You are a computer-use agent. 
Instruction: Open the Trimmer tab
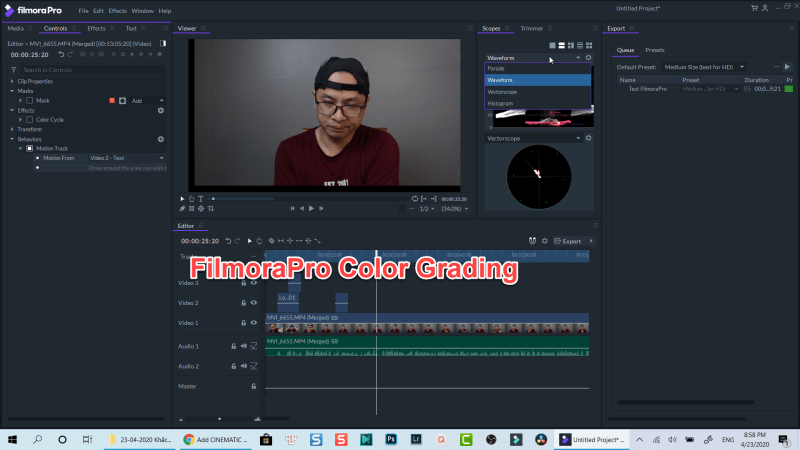(x=532, y=29)
